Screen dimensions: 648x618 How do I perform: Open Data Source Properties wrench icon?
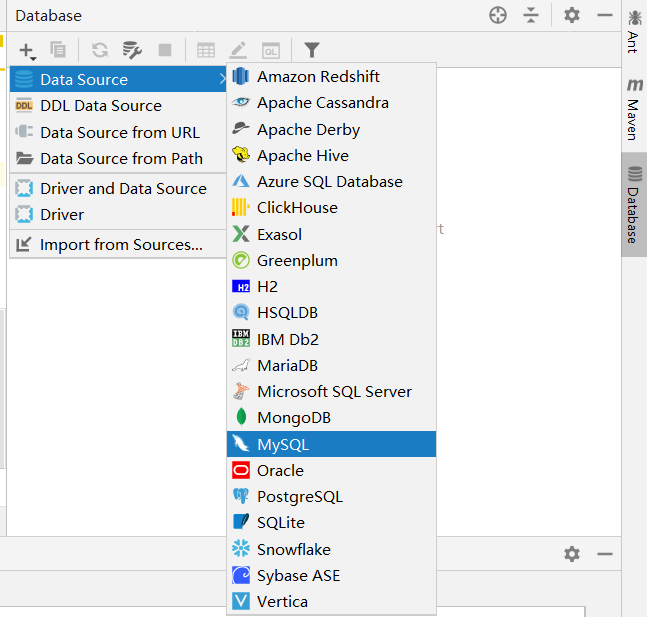[132, 50]
